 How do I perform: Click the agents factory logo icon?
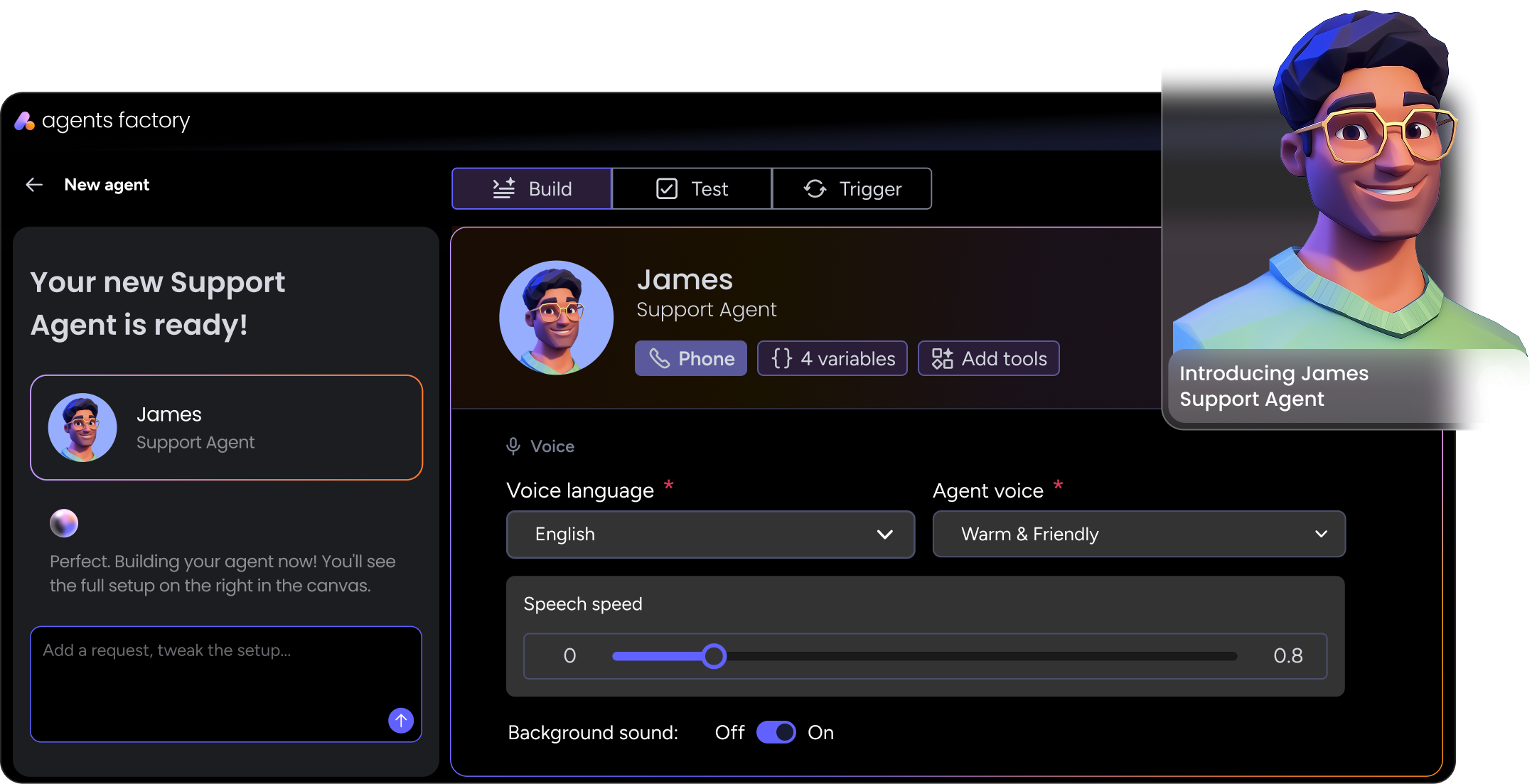pyautogui.click(x=24, y=122)
